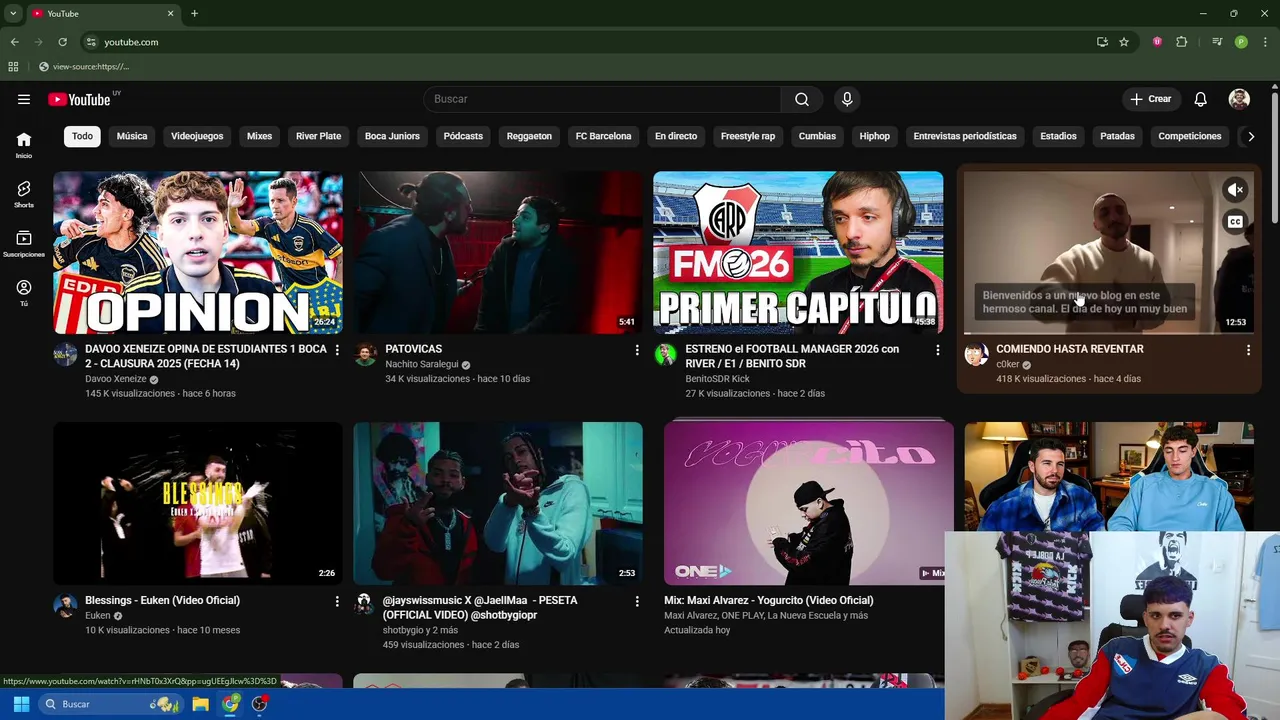
Task: Open the account avatar menu
Action: click(1239, 99)
